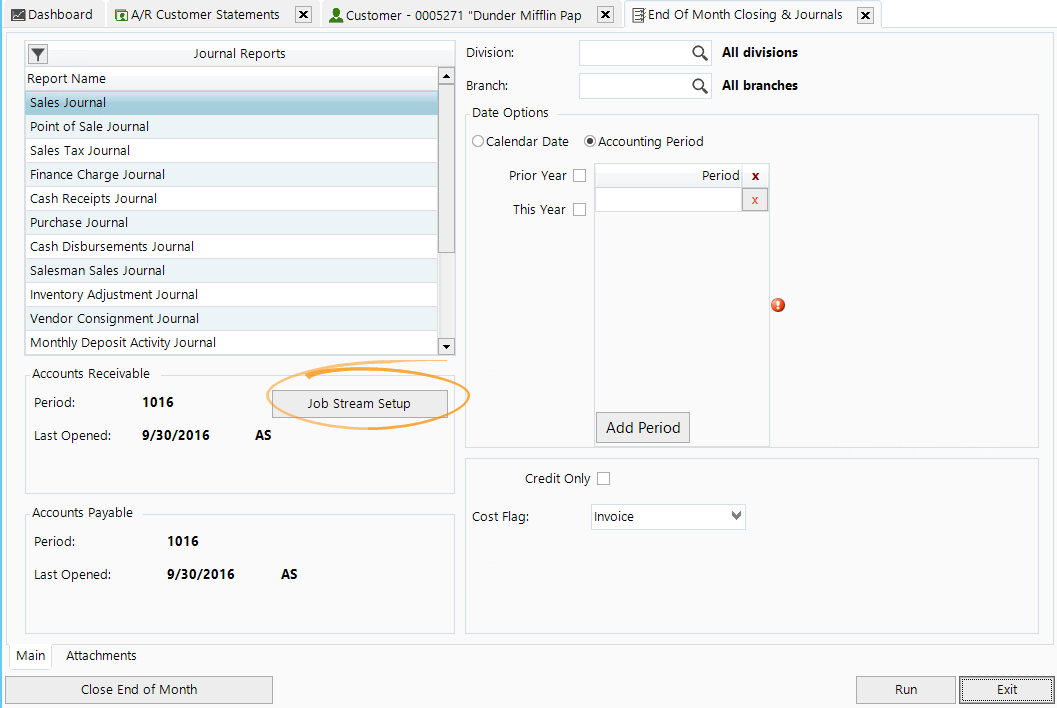This screenshot has height=708, width=1057.
Task: Remove the period row with its x button
Action: click(754, 200)
